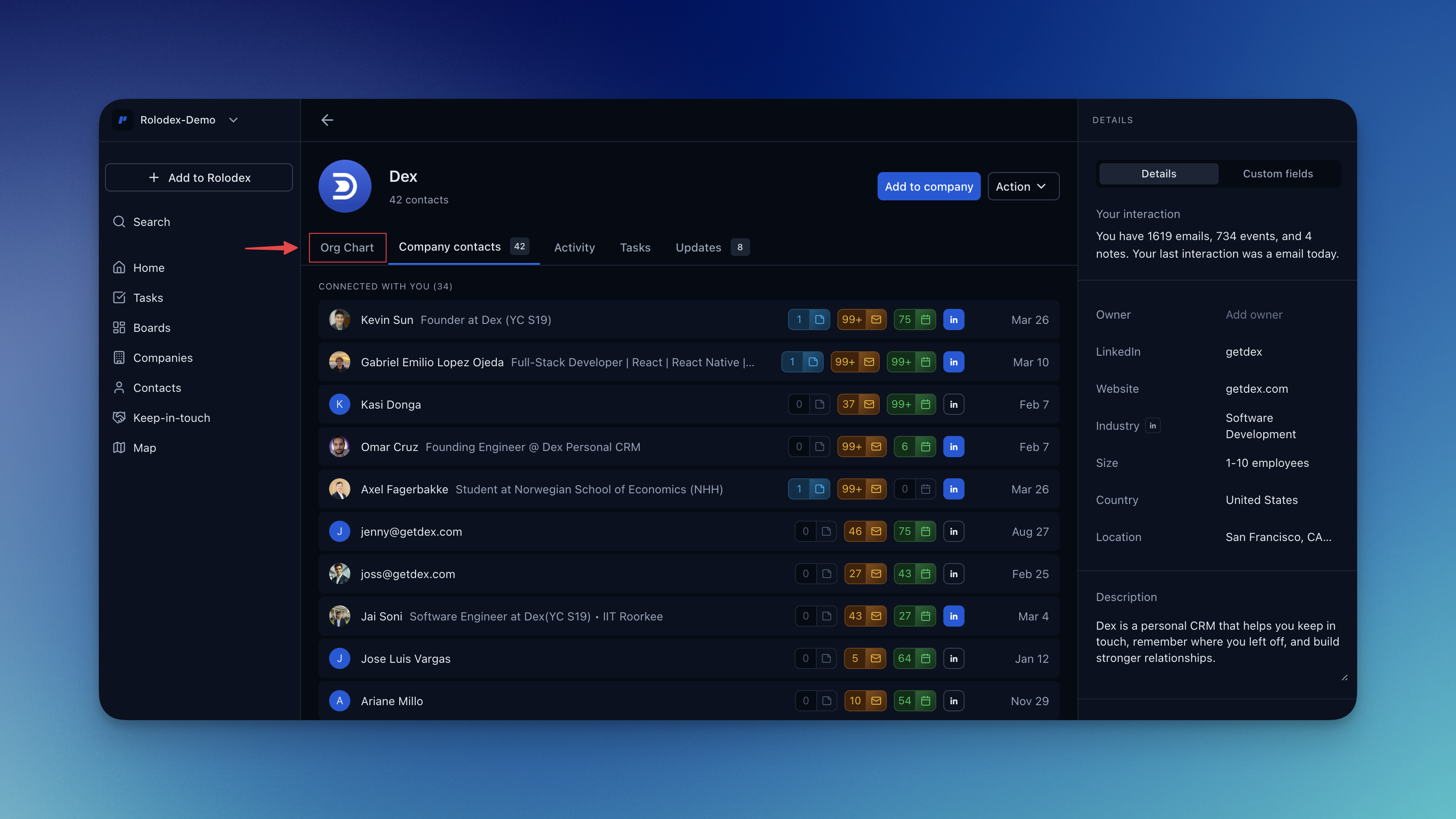Open the getdex LinkedIn link

click(1243, 352)
